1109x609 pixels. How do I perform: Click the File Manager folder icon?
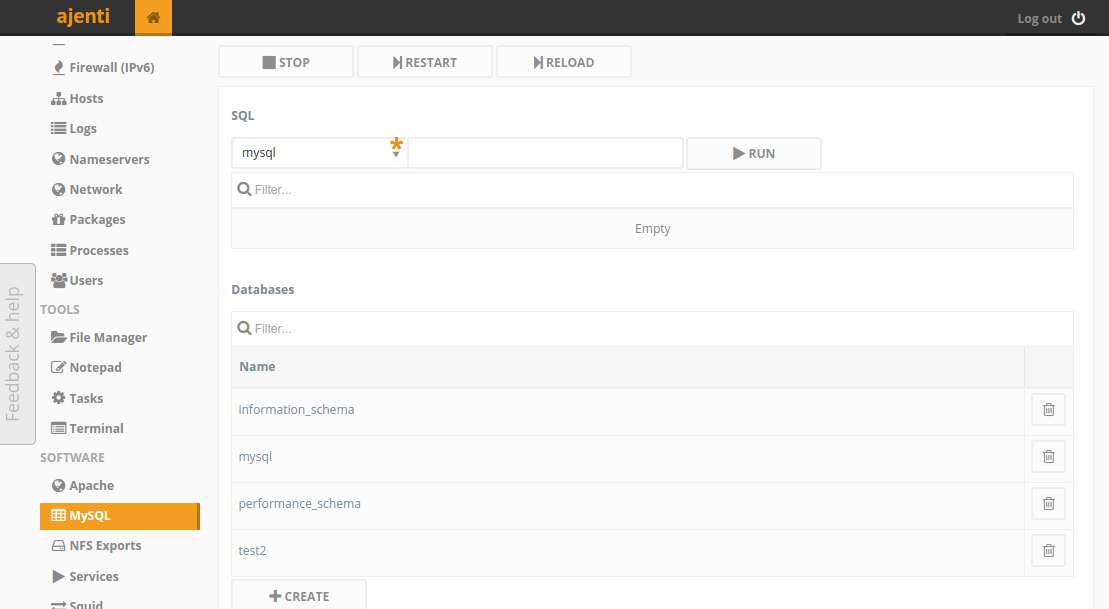59,337
